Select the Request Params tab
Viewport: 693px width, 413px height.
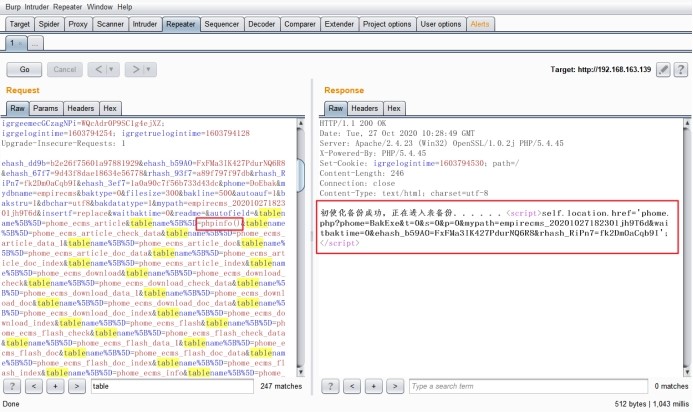pos(46,108)
